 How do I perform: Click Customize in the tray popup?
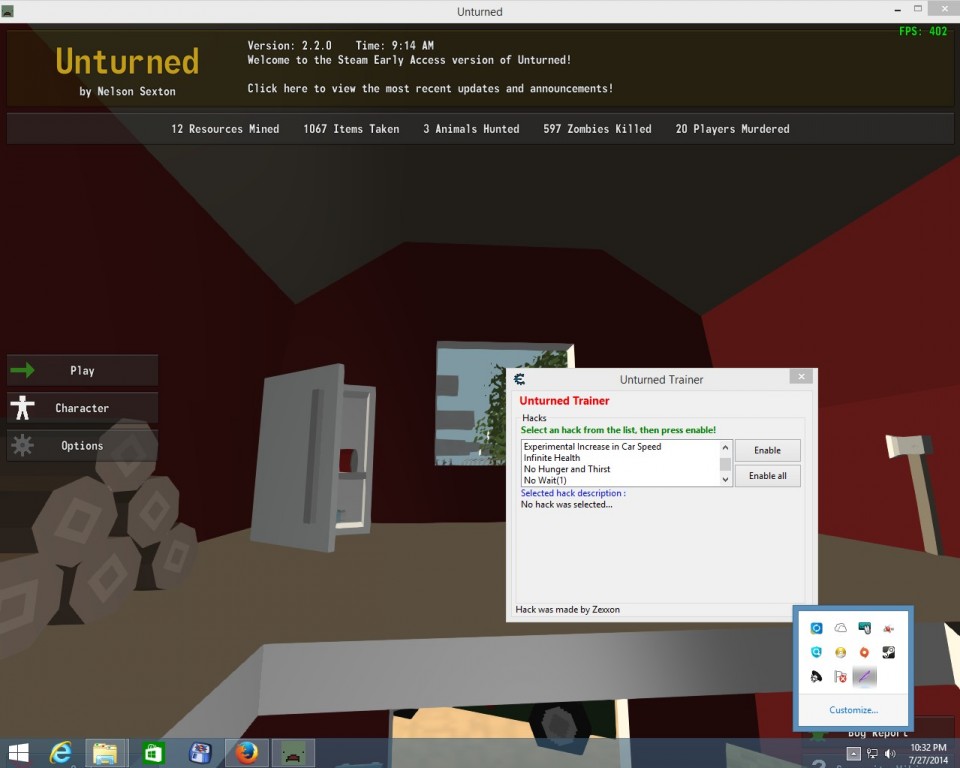coord(853,710)
